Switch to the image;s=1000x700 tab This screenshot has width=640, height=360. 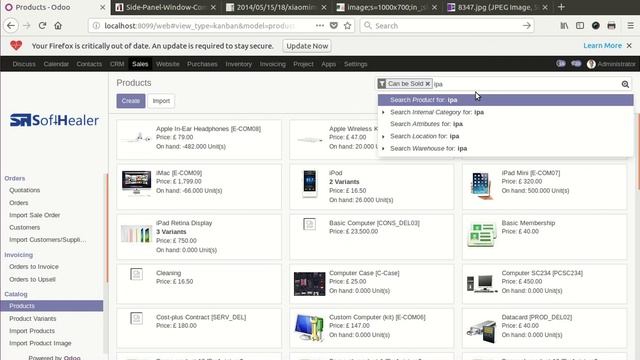click(387, 7)
